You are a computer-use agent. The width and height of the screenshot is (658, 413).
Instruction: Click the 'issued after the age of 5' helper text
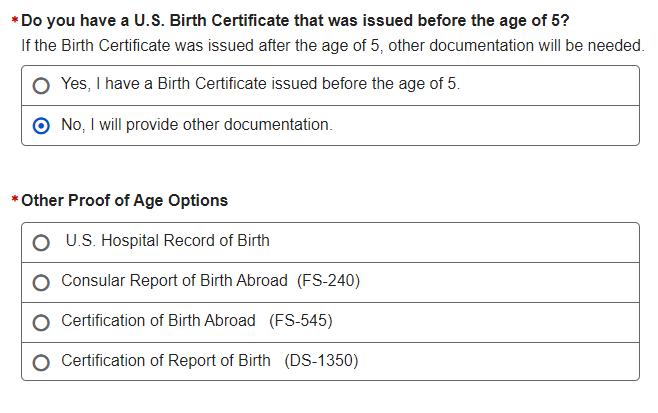click(x=332, y=46)
